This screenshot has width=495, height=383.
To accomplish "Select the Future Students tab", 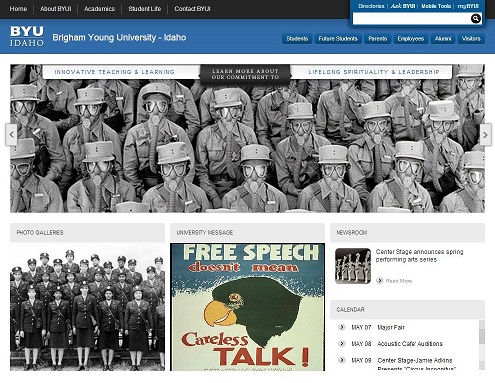I will pos(338,39).
